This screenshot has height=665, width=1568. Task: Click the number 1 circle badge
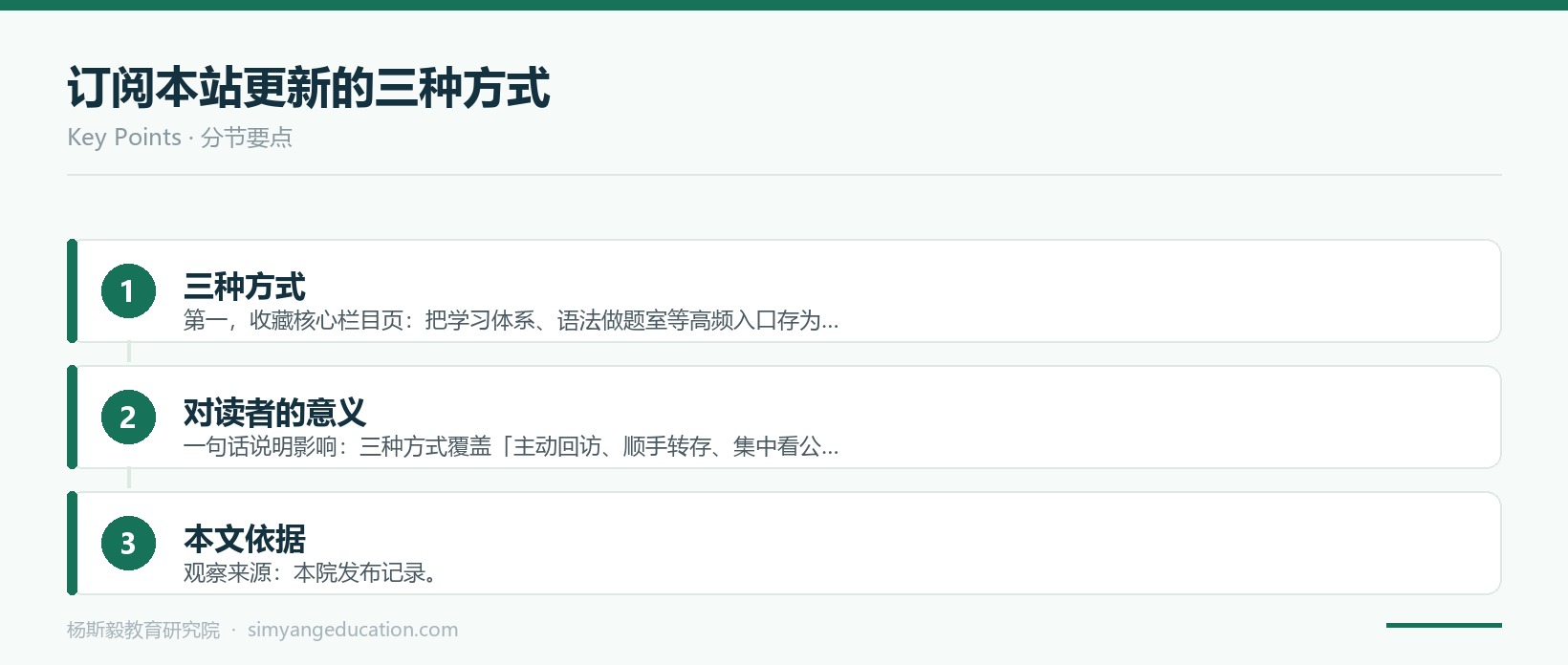tap(128, 290)
